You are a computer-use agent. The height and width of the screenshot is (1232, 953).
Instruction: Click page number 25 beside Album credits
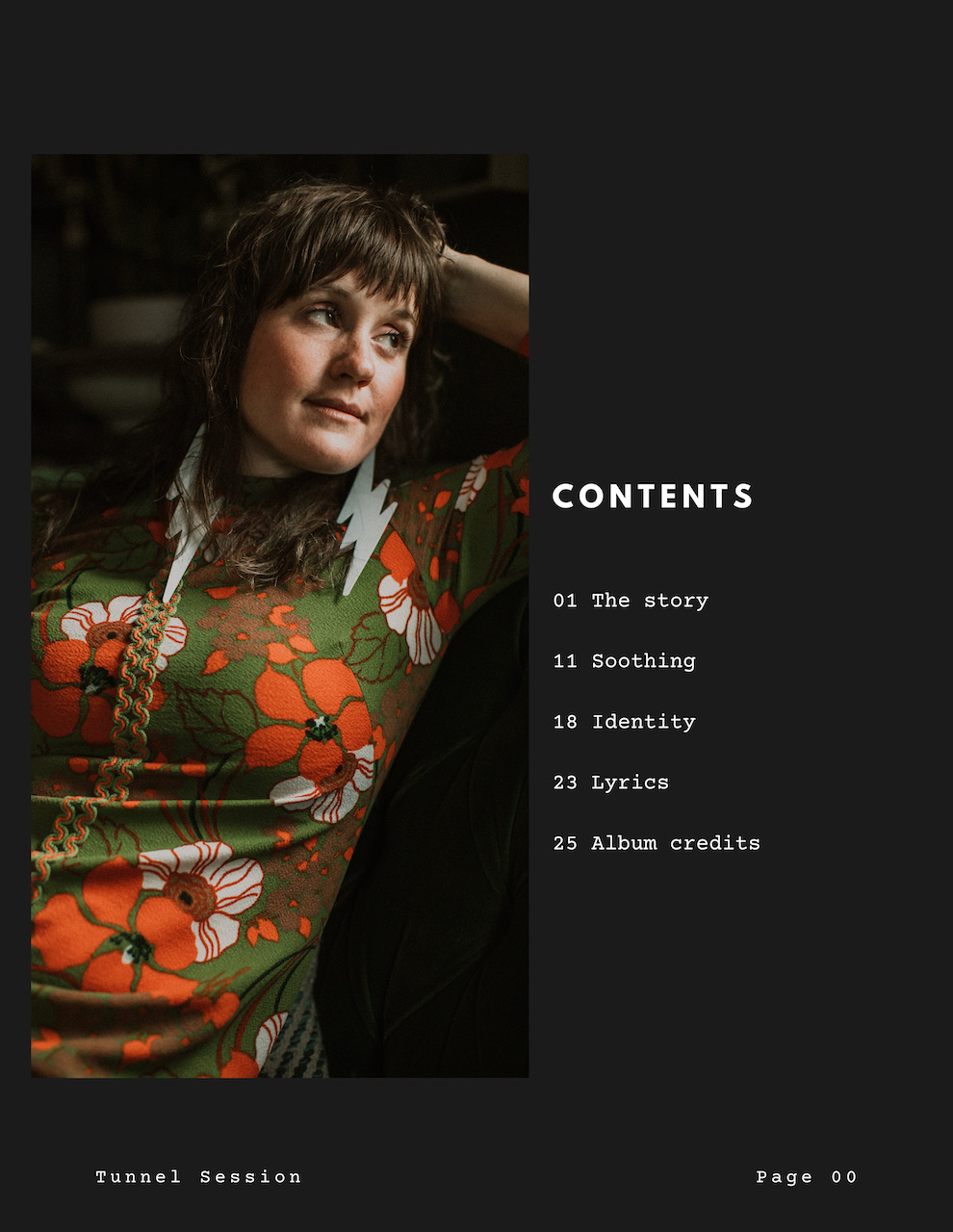pyautogui.click(x=565, y=843)
